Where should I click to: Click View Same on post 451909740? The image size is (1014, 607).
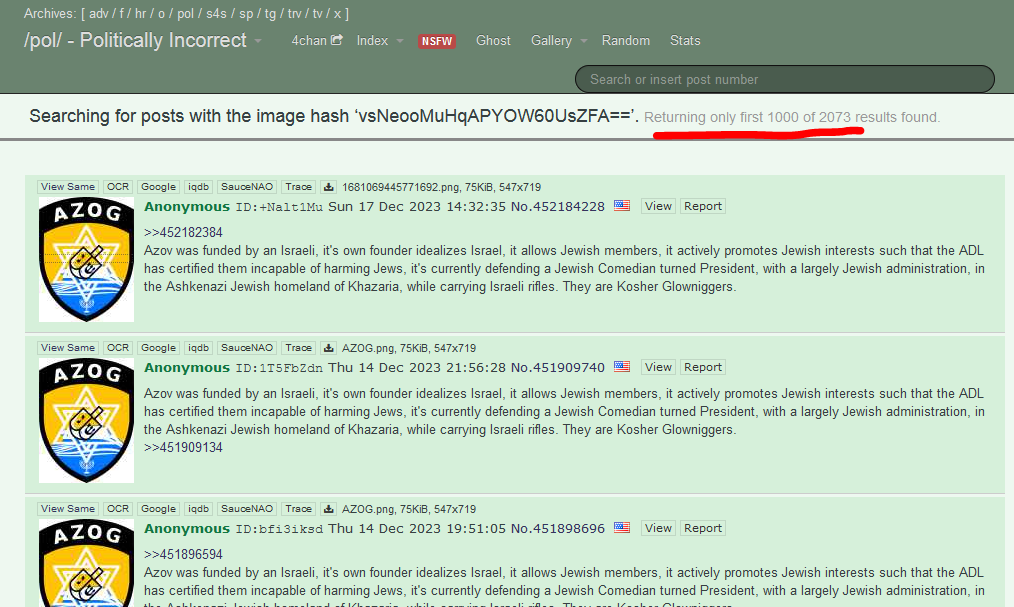coord(68,348)
